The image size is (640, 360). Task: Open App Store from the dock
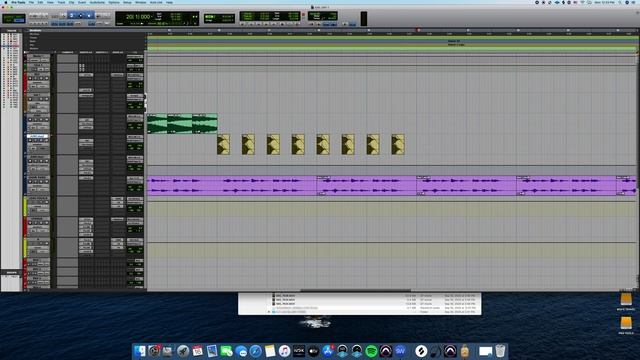328,351
